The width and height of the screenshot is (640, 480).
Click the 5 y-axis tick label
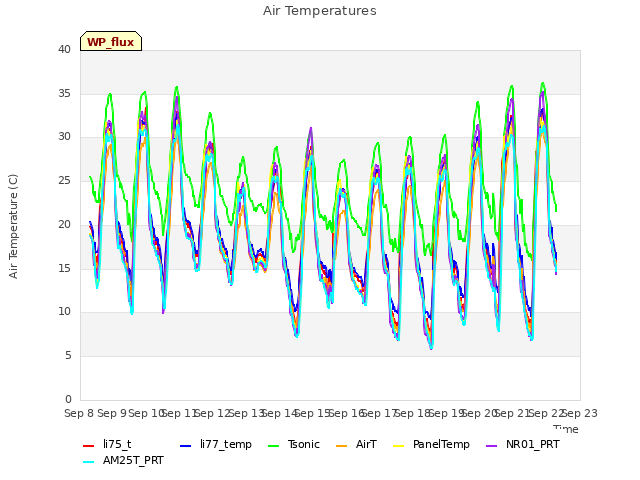coord(68,356)
